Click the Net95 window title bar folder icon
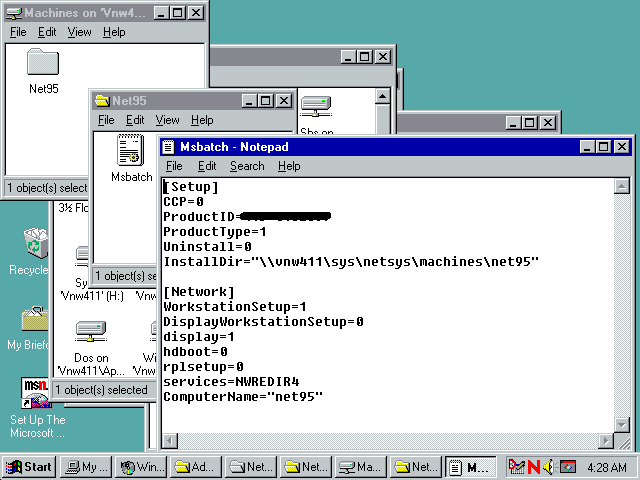 pos(102,100)
